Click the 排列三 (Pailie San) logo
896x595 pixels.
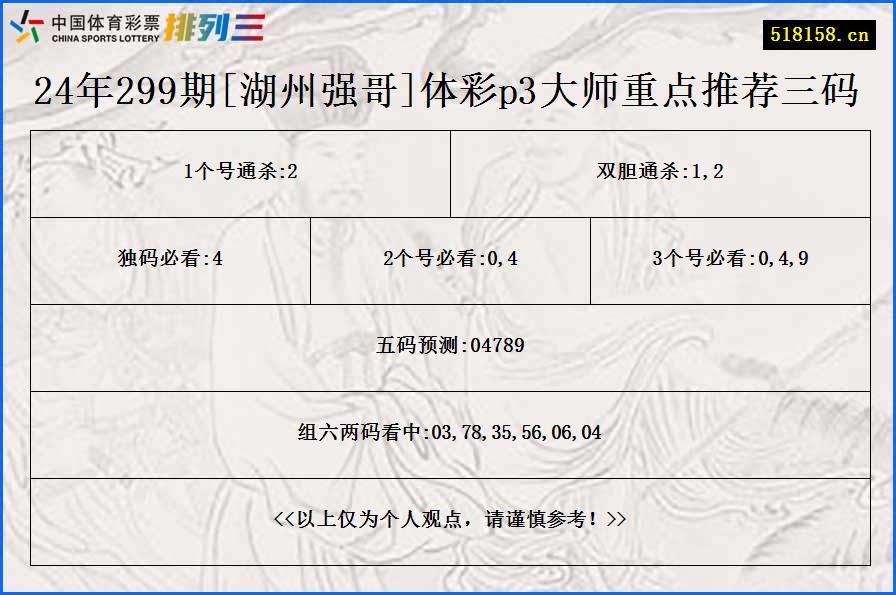point(215,27)
